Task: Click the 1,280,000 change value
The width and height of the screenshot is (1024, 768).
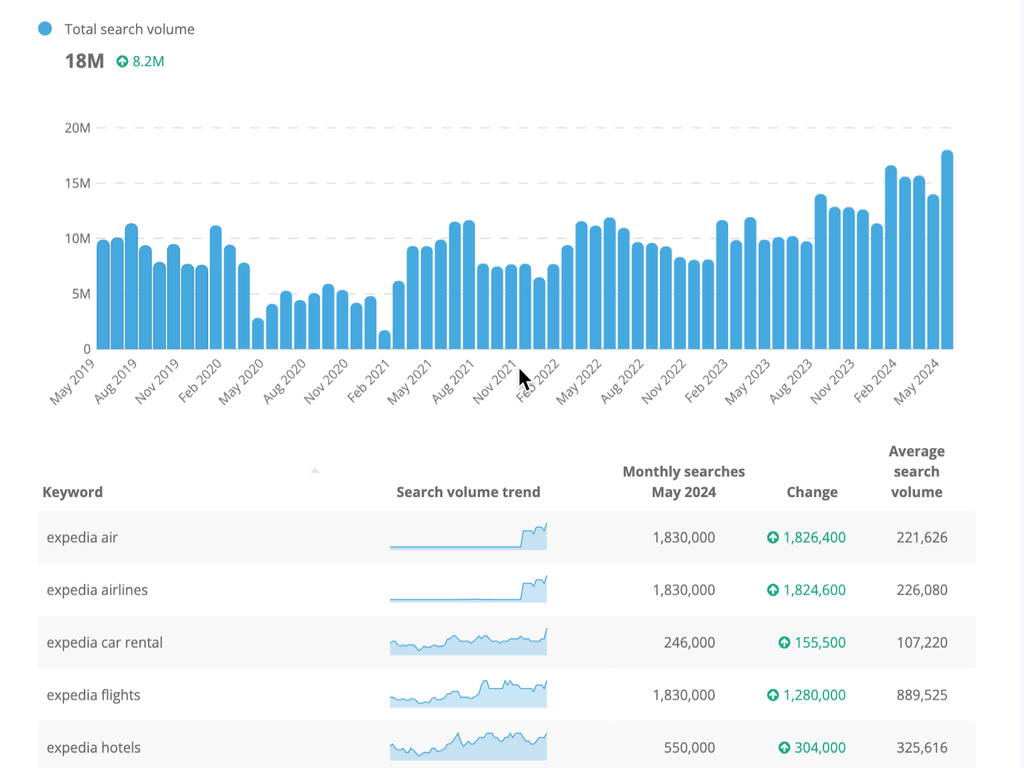Action: coord(814,695)
